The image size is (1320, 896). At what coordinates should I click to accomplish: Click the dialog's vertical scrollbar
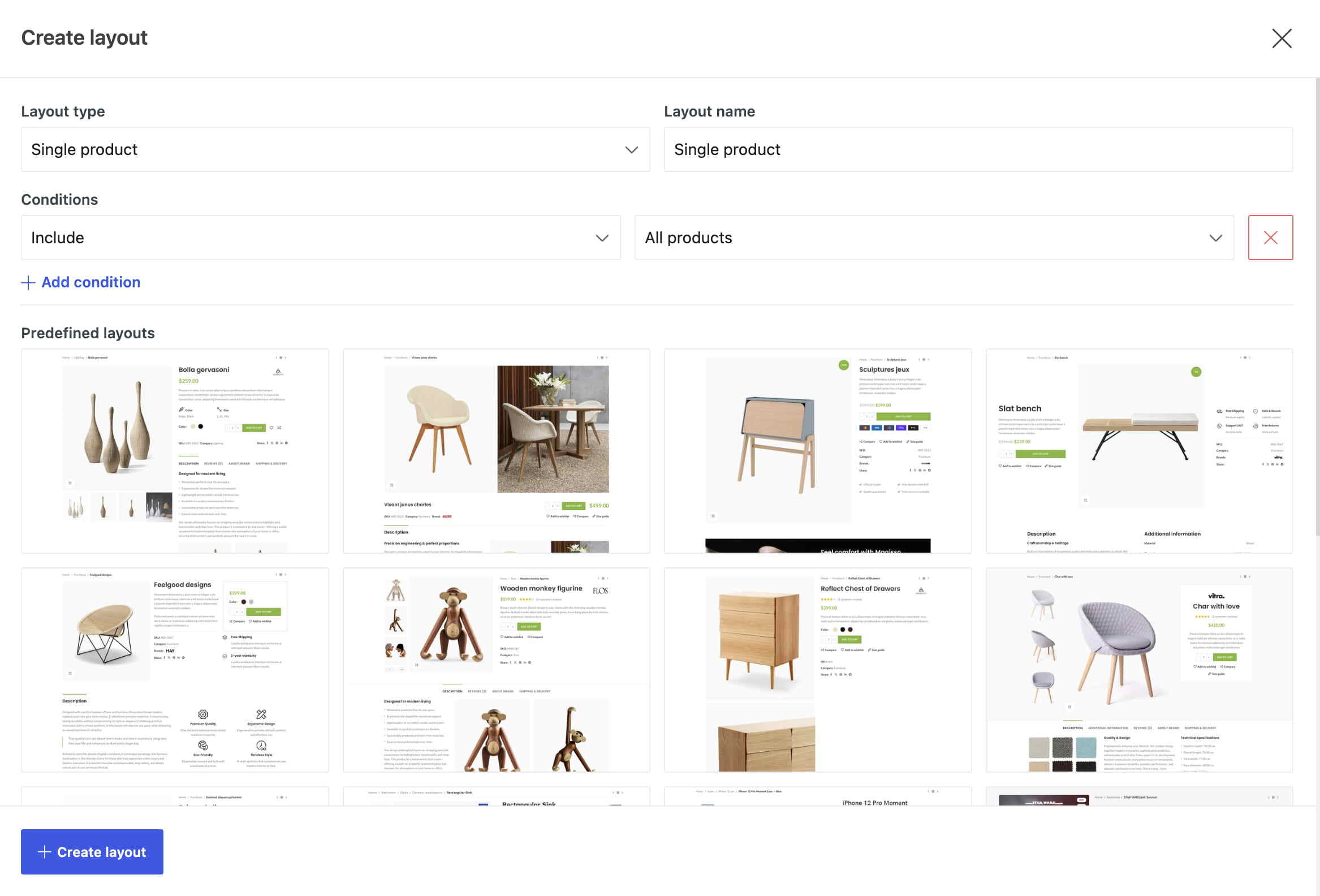[1317, 307]
